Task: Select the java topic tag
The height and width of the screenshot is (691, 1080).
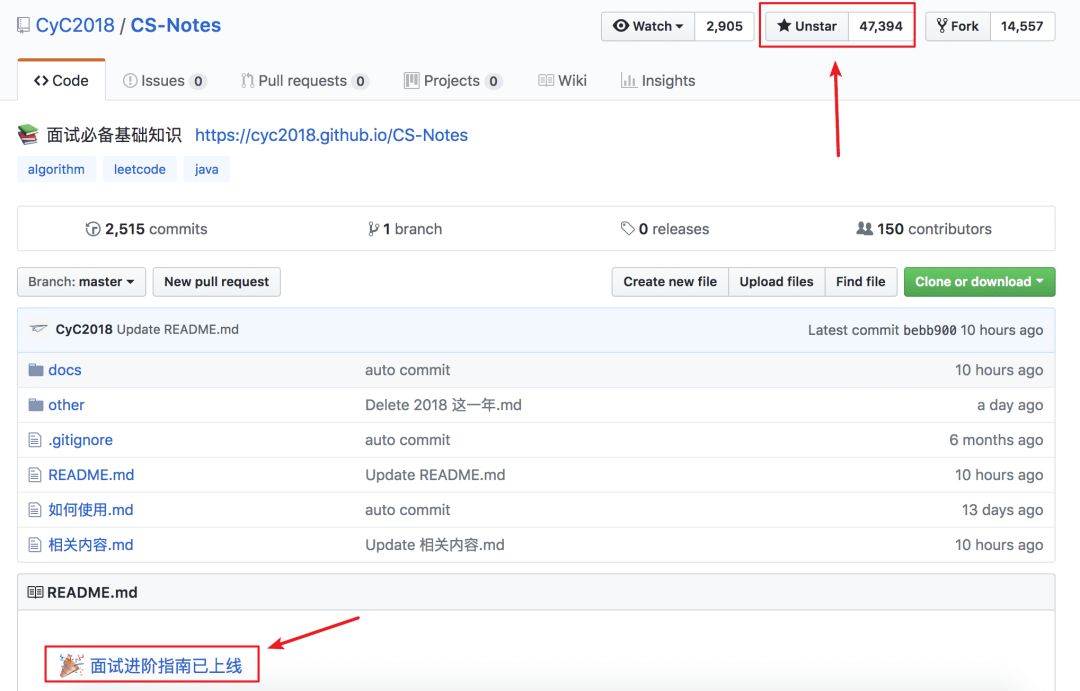Action: [x=206, y=169]
